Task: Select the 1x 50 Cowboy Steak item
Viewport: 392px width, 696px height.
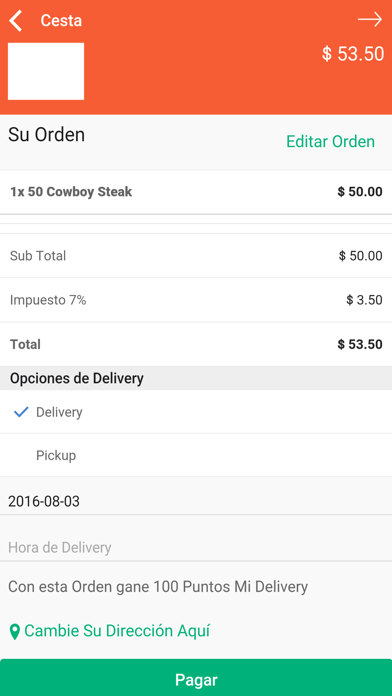Action: [196, 192]
